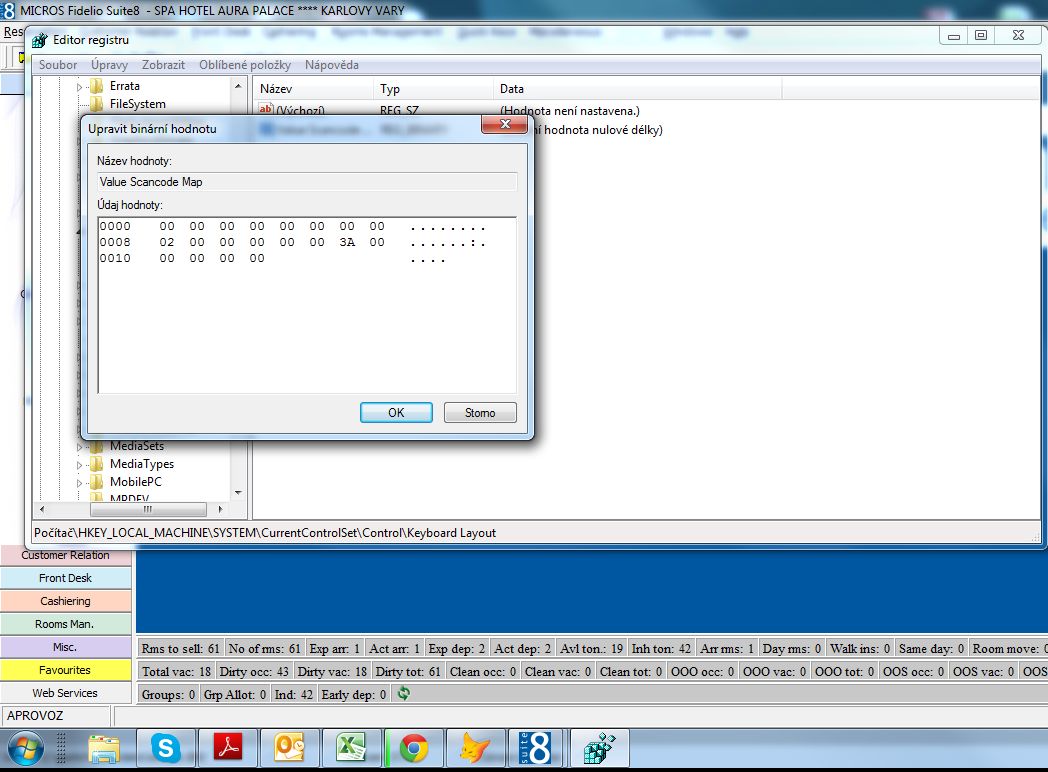Cancel the dialog with Storno

480,412
